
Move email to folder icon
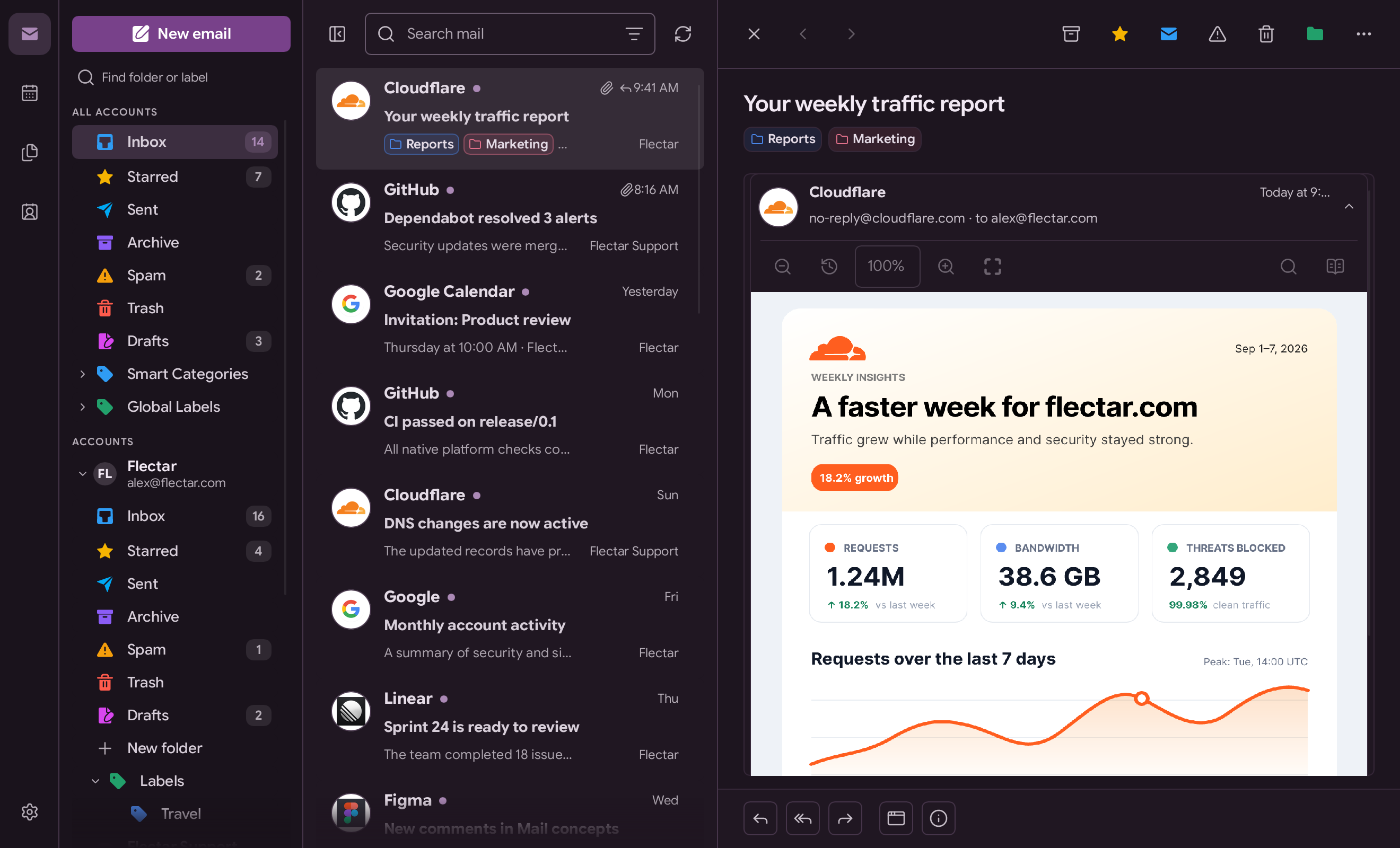(1315, 34)
